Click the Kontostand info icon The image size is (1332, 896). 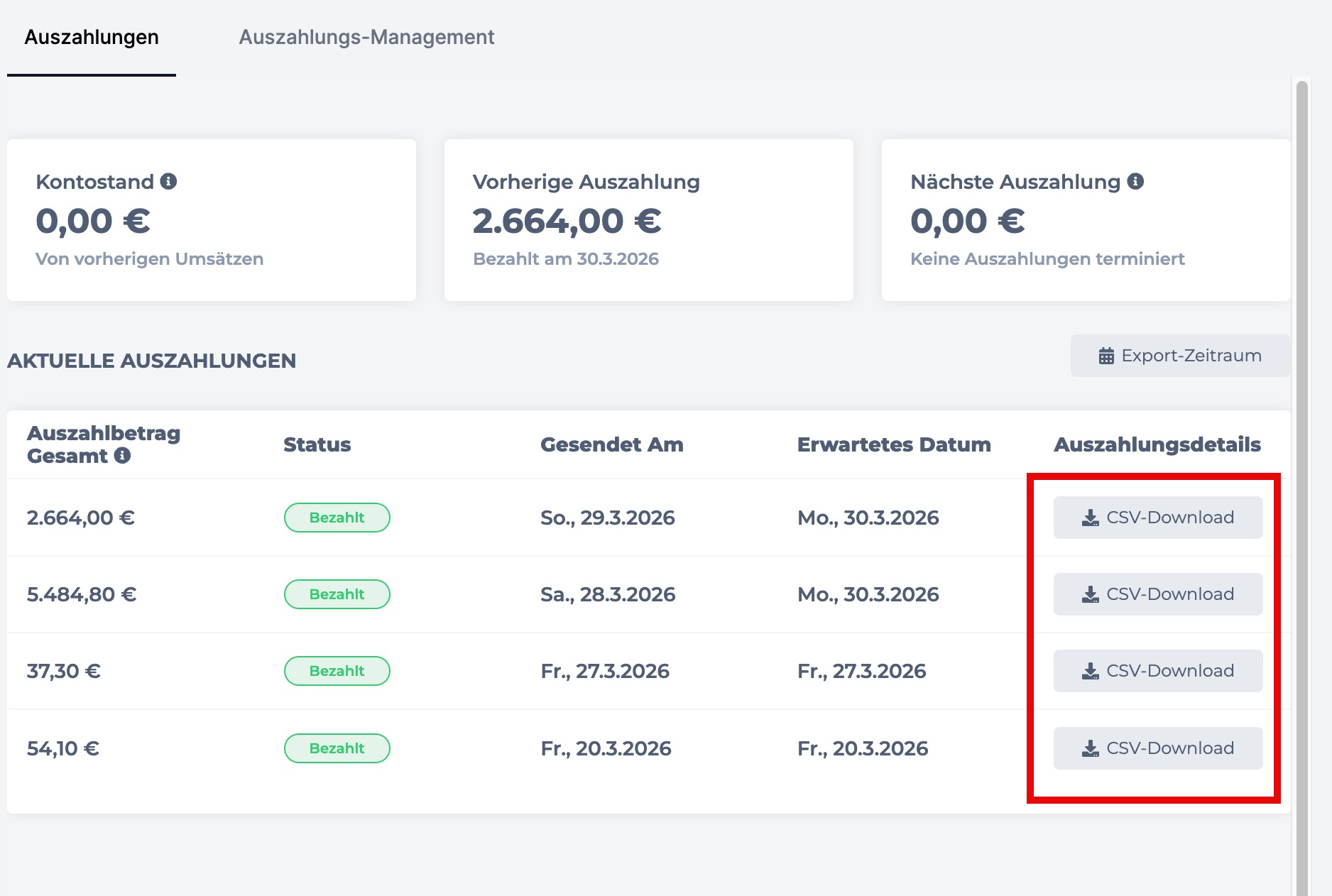(168, 181)
